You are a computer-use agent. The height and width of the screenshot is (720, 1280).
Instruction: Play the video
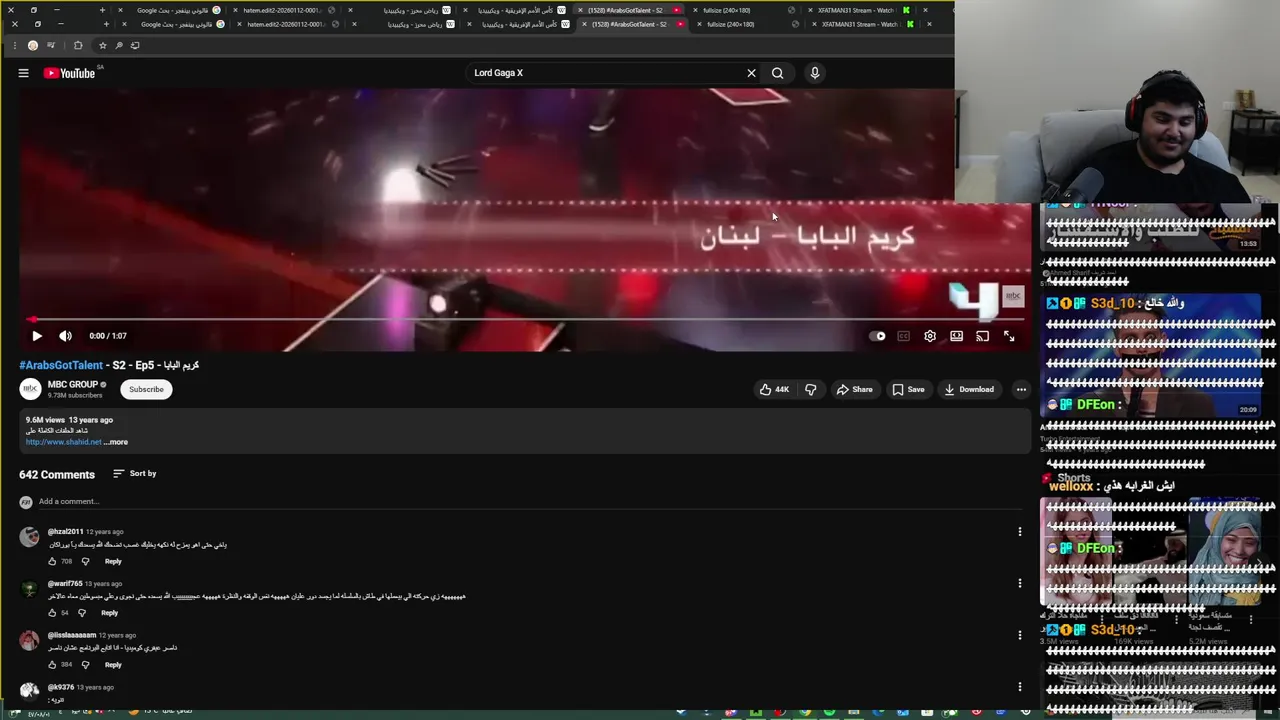coord(36,336)
